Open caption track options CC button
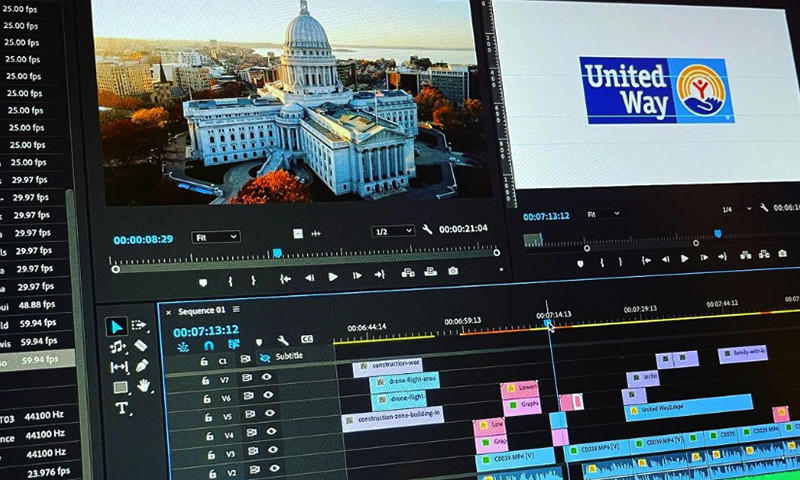 [306, 339]
